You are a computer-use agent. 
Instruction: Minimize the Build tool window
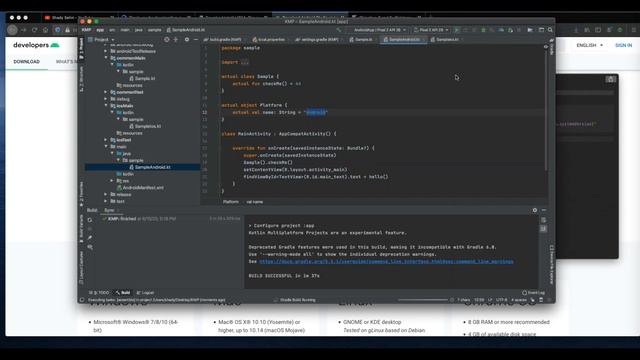coord(544,210)
